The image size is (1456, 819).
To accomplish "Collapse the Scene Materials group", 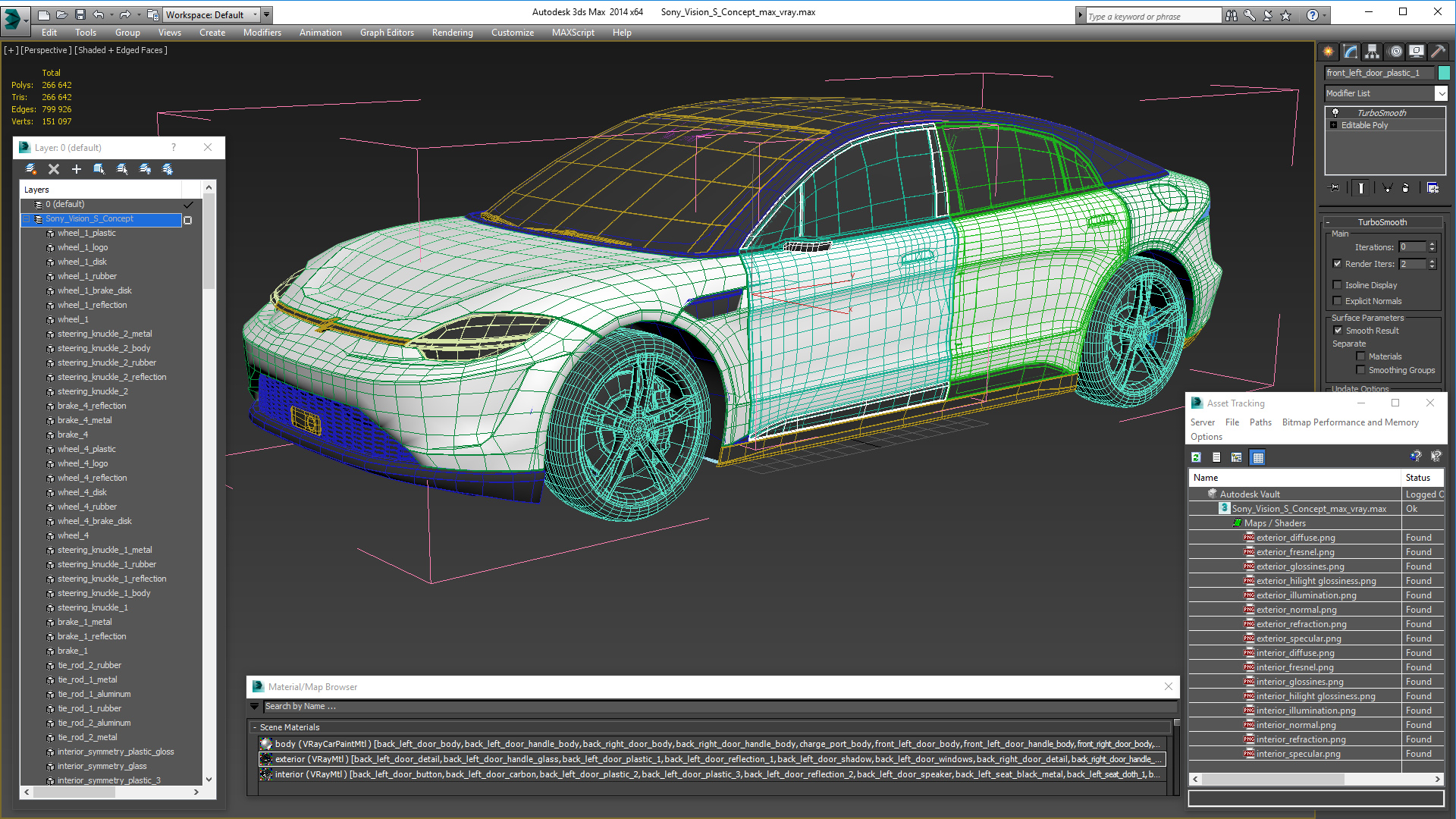I will click(255, 727).
